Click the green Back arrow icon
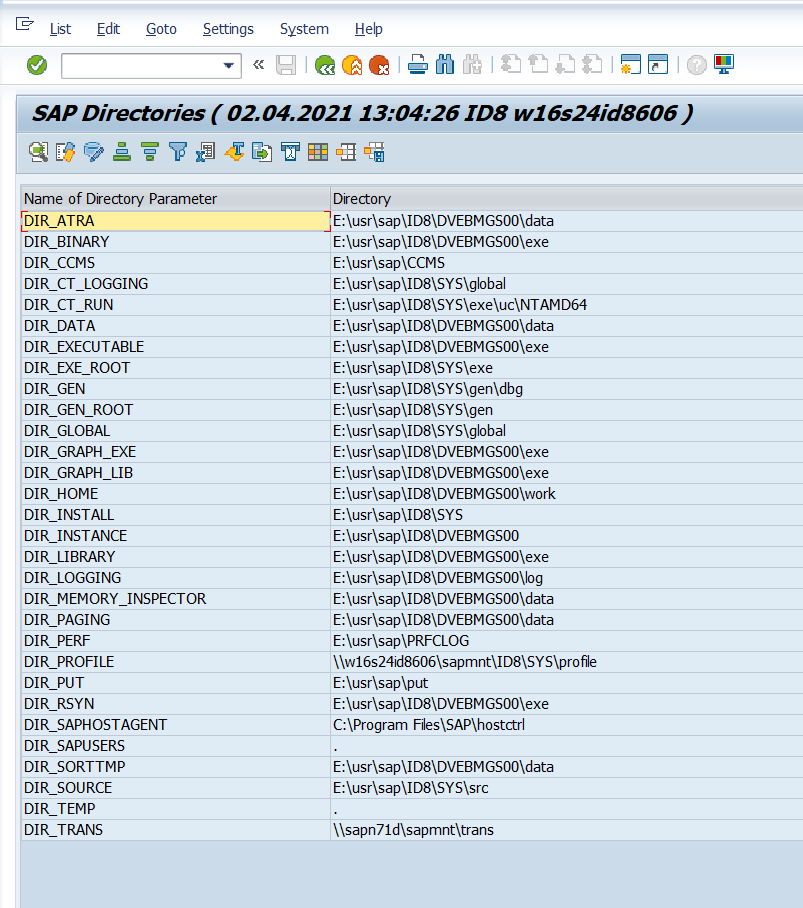Viewport: 803px width, 908px height. (x=325, y=65)
